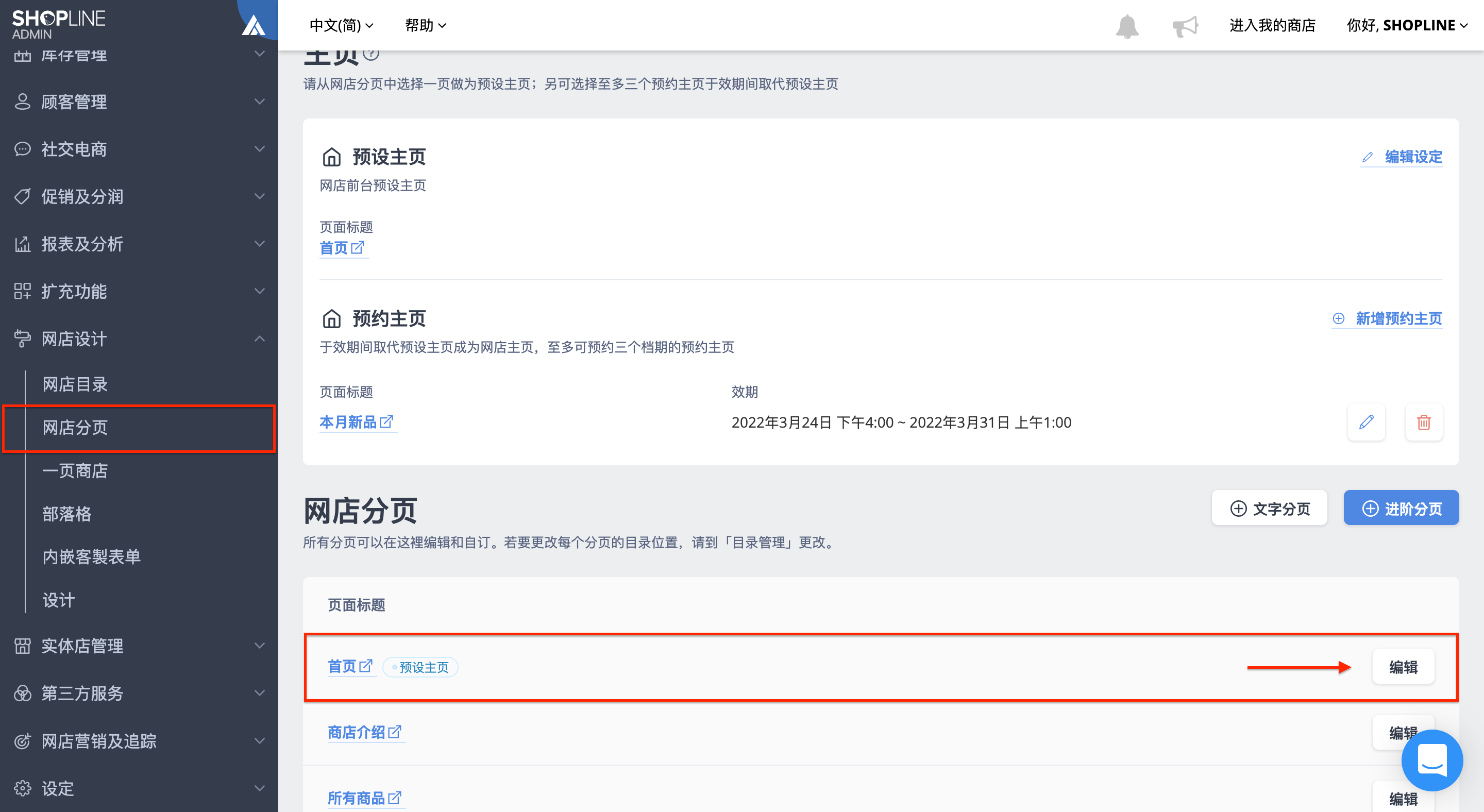Expand the 社交电商 chevron
The width and height of the screenshot is (1484, 812).
260,148
